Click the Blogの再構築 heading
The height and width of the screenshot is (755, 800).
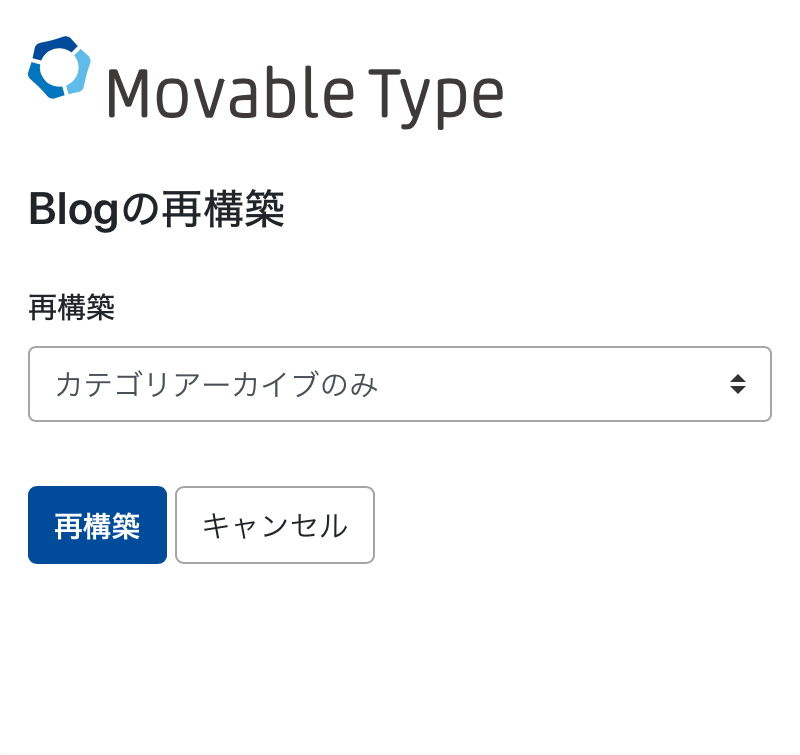pyautogui.click(x=157, y=211)
